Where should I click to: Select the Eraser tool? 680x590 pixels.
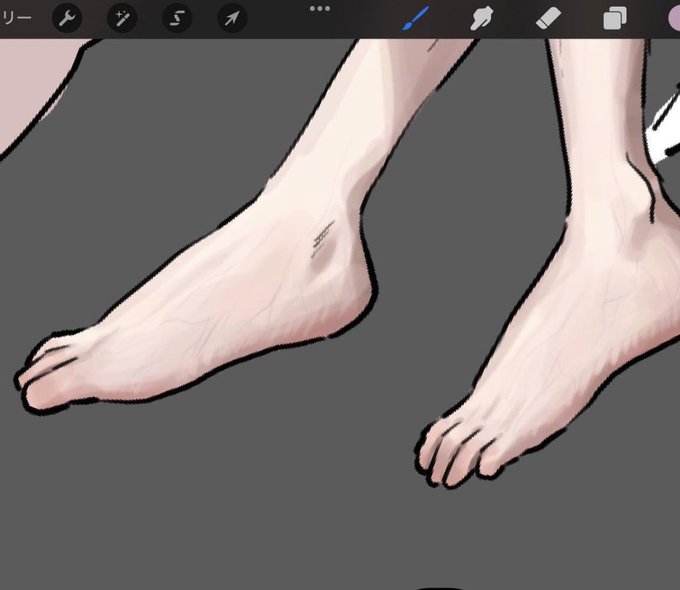[549, 19]
